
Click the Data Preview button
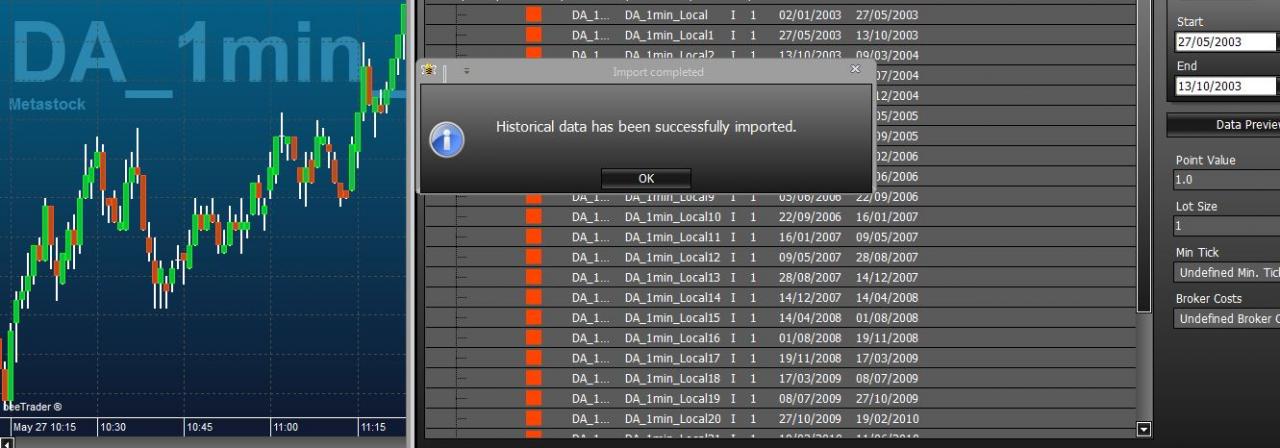1224,125
